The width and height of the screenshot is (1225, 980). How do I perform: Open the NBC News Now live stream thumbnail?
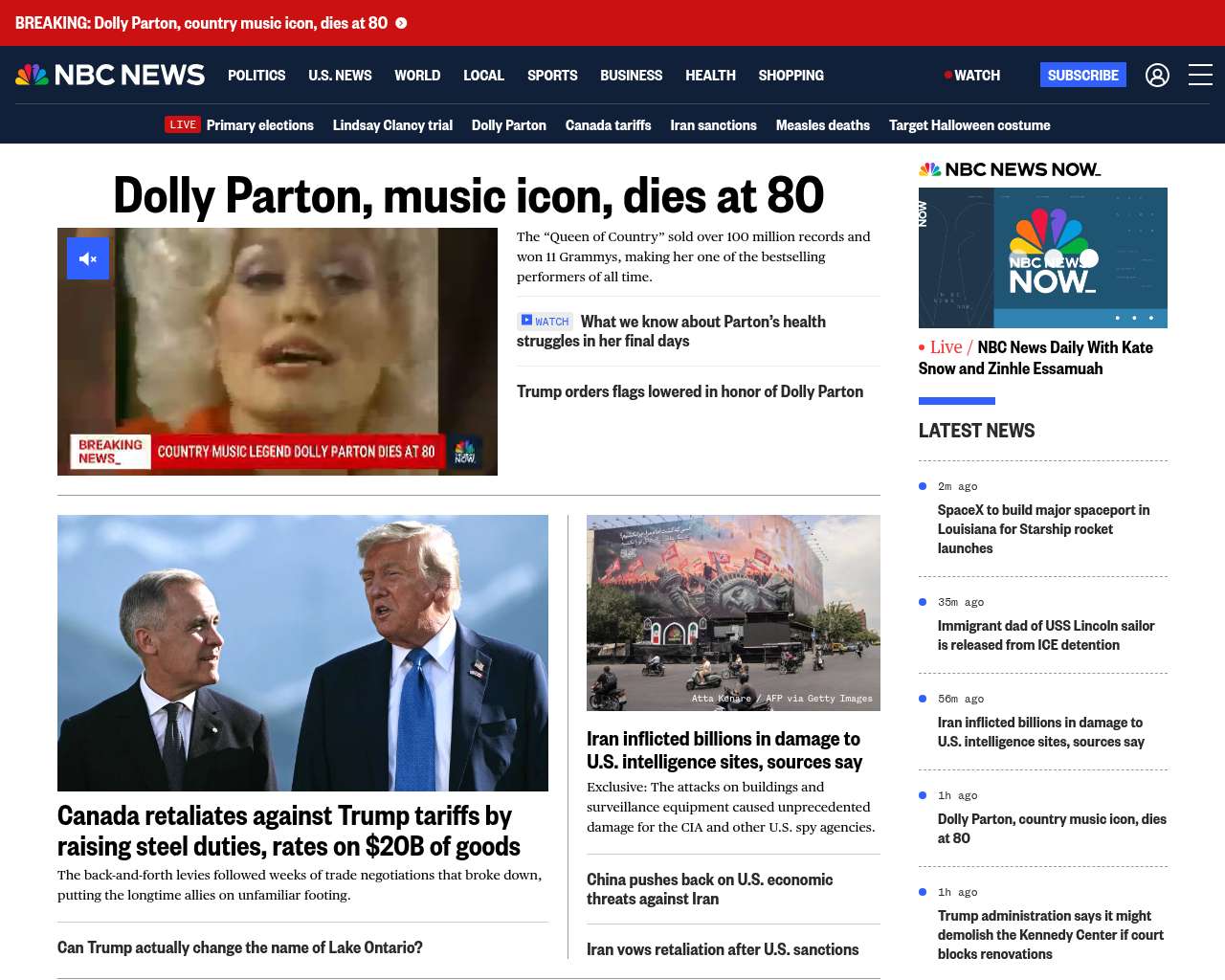(x=1043, y=257)
